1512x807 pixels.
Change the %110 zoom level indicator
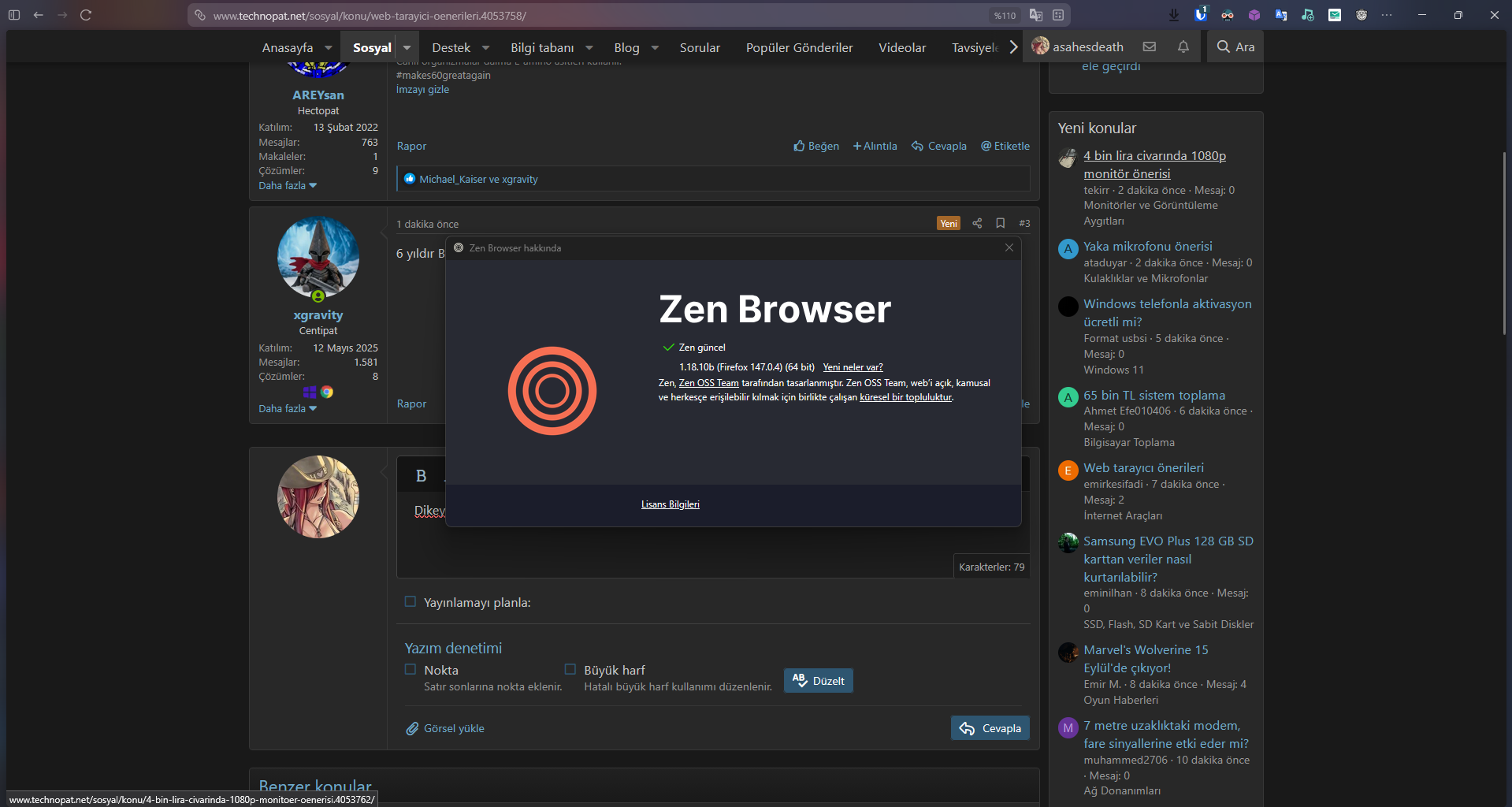point(1005,15)
